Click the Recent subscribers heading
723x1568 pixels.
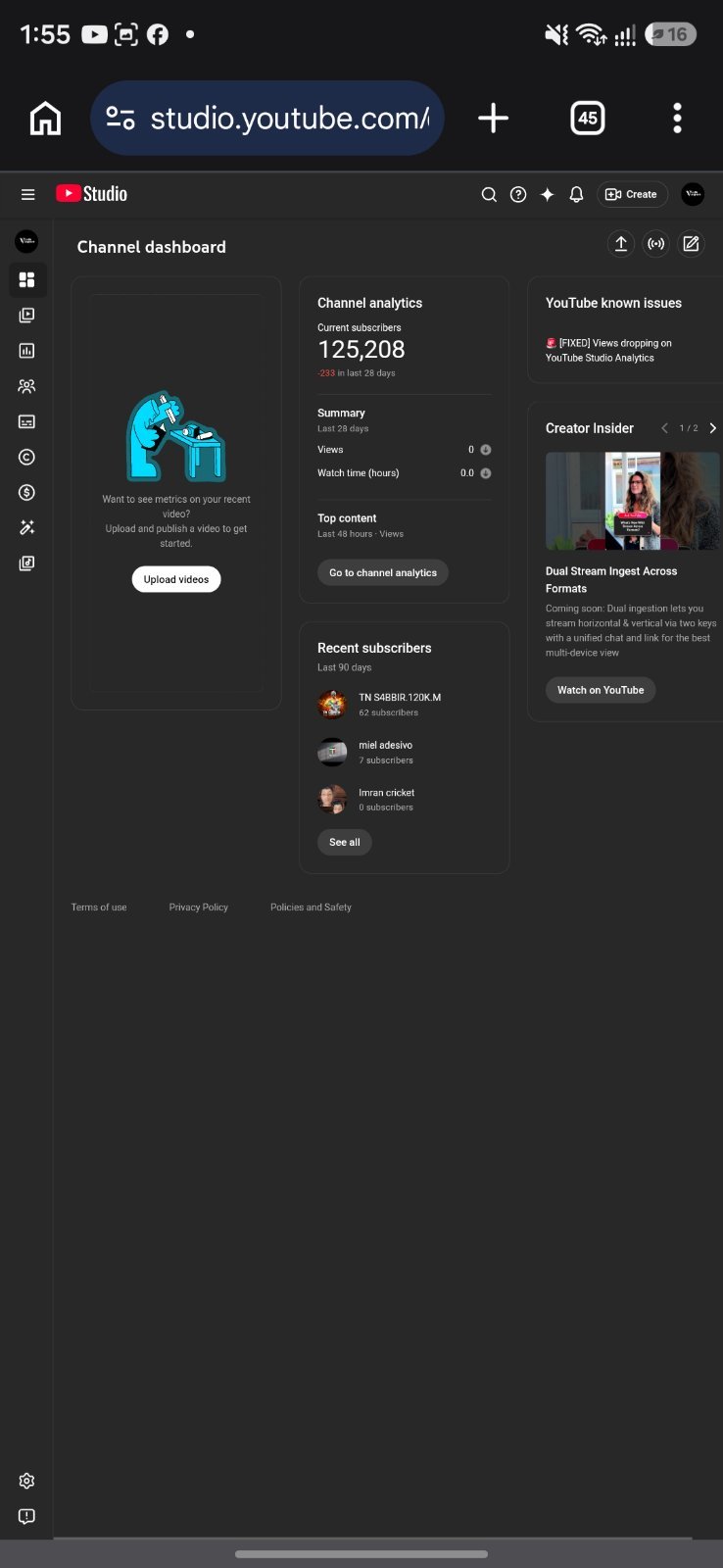coord(374,648)
